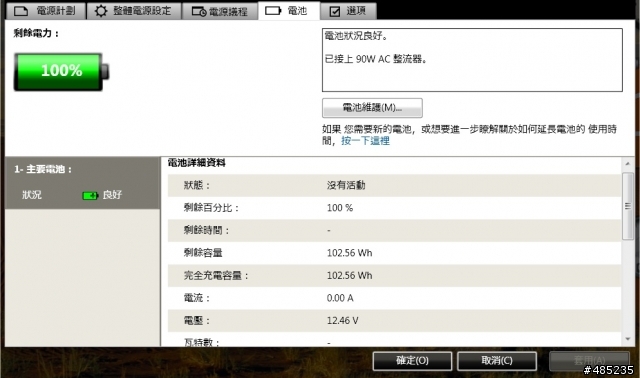Select the 剩餘時間 row
The image size is (640, 378).
(394, 230)
